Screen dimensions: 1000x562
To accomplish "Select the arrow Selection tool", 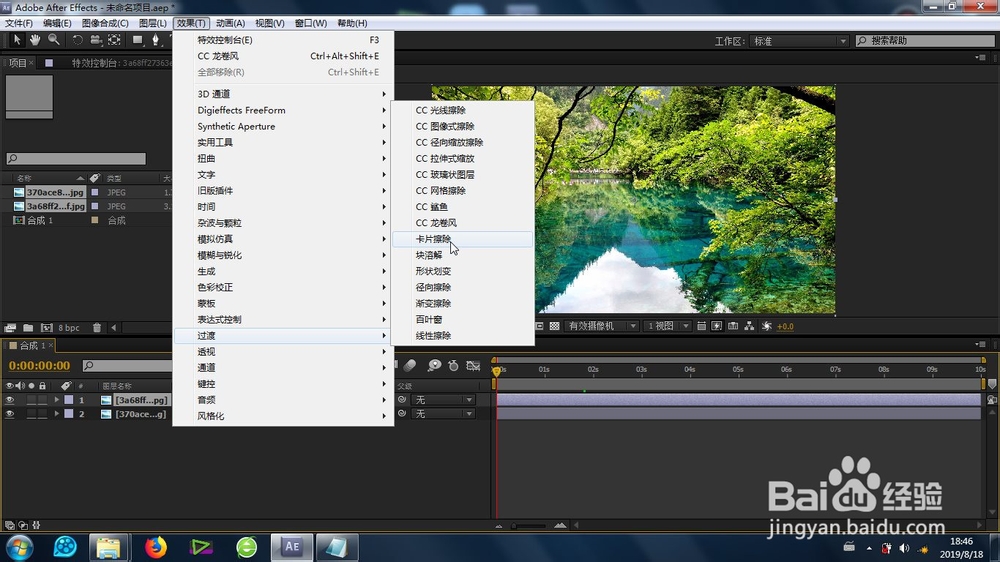I will [17, 40].
